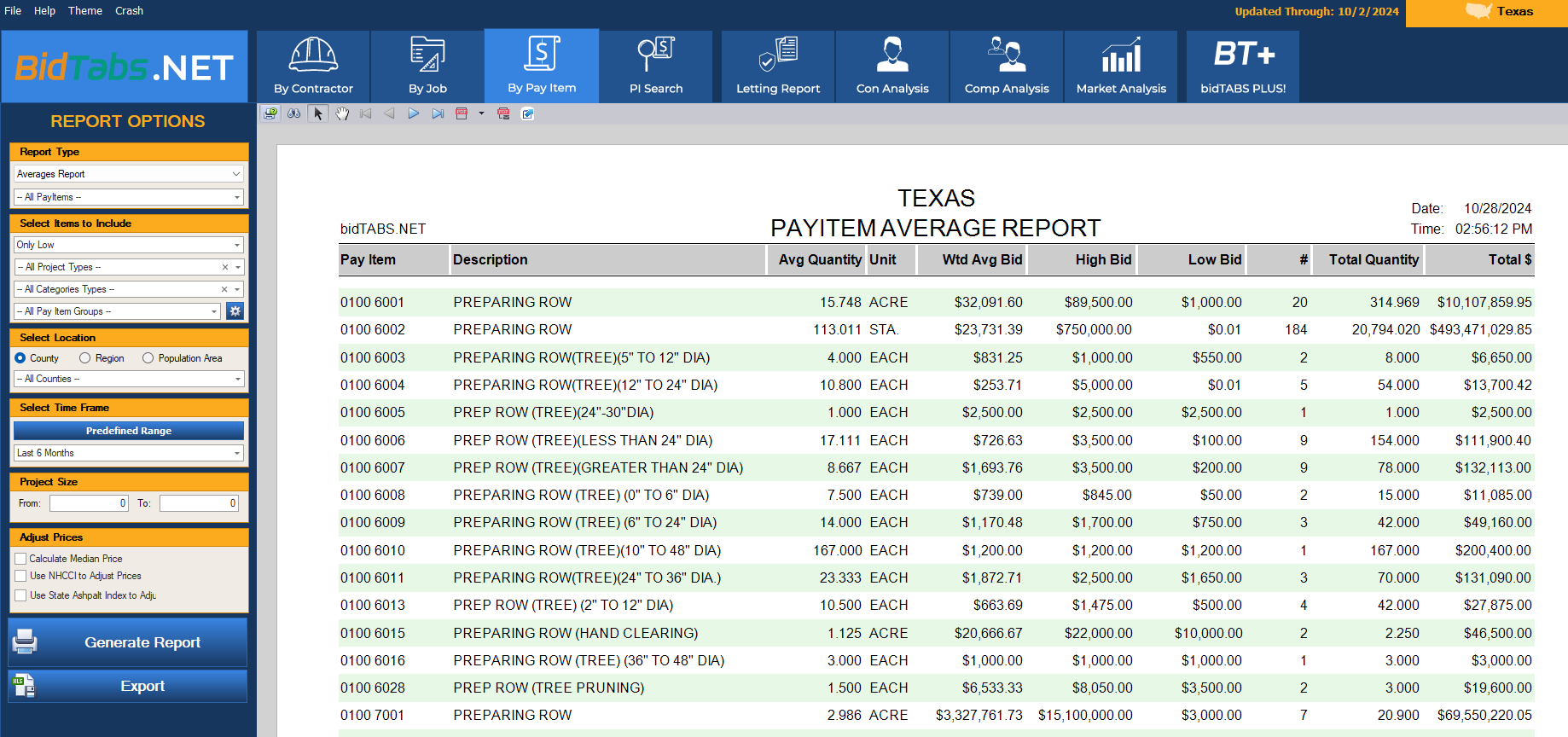The width and height of the screenshot is (1568, 737).
Task: Click the Pay Item column header
Action: (x=394, y=260)
